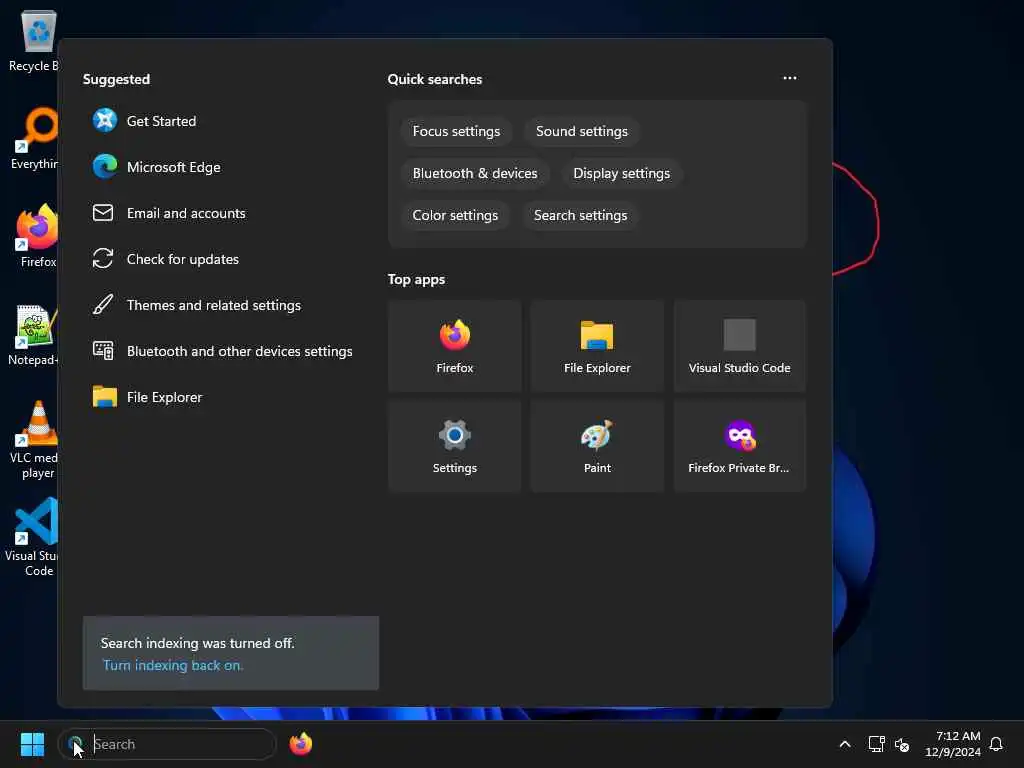The height and width of the screenshot is (768, 1024).
Task: Click the muted volume tray icon
Action: pos(902,744)
